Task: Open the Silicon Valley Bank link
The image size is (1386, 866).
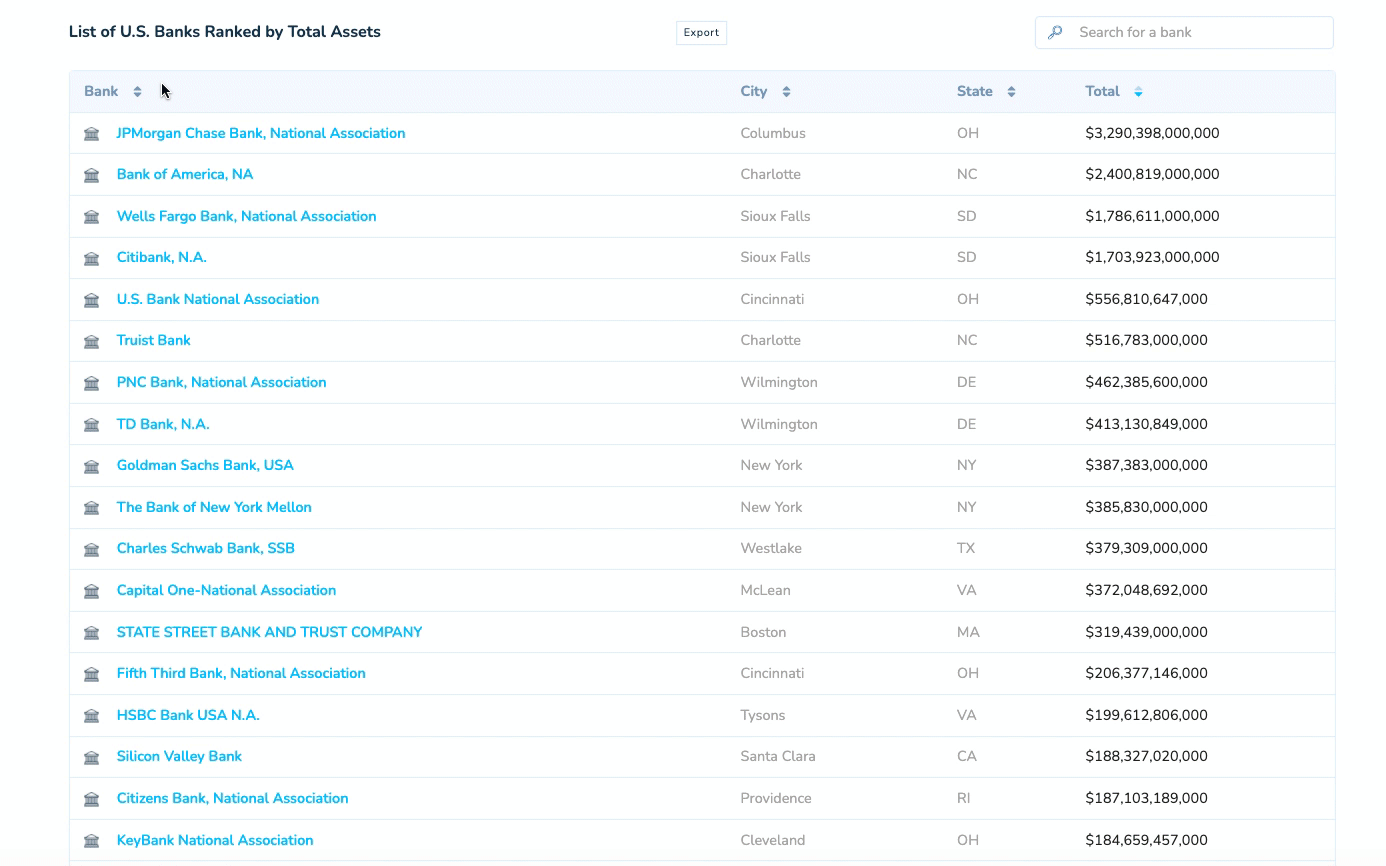Action: click(180, 756)
